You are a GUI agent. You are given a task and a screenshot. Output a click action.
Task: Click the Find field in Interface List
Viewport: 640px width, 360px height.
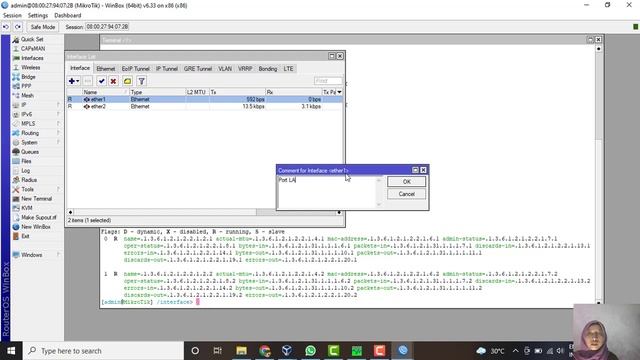328,81
